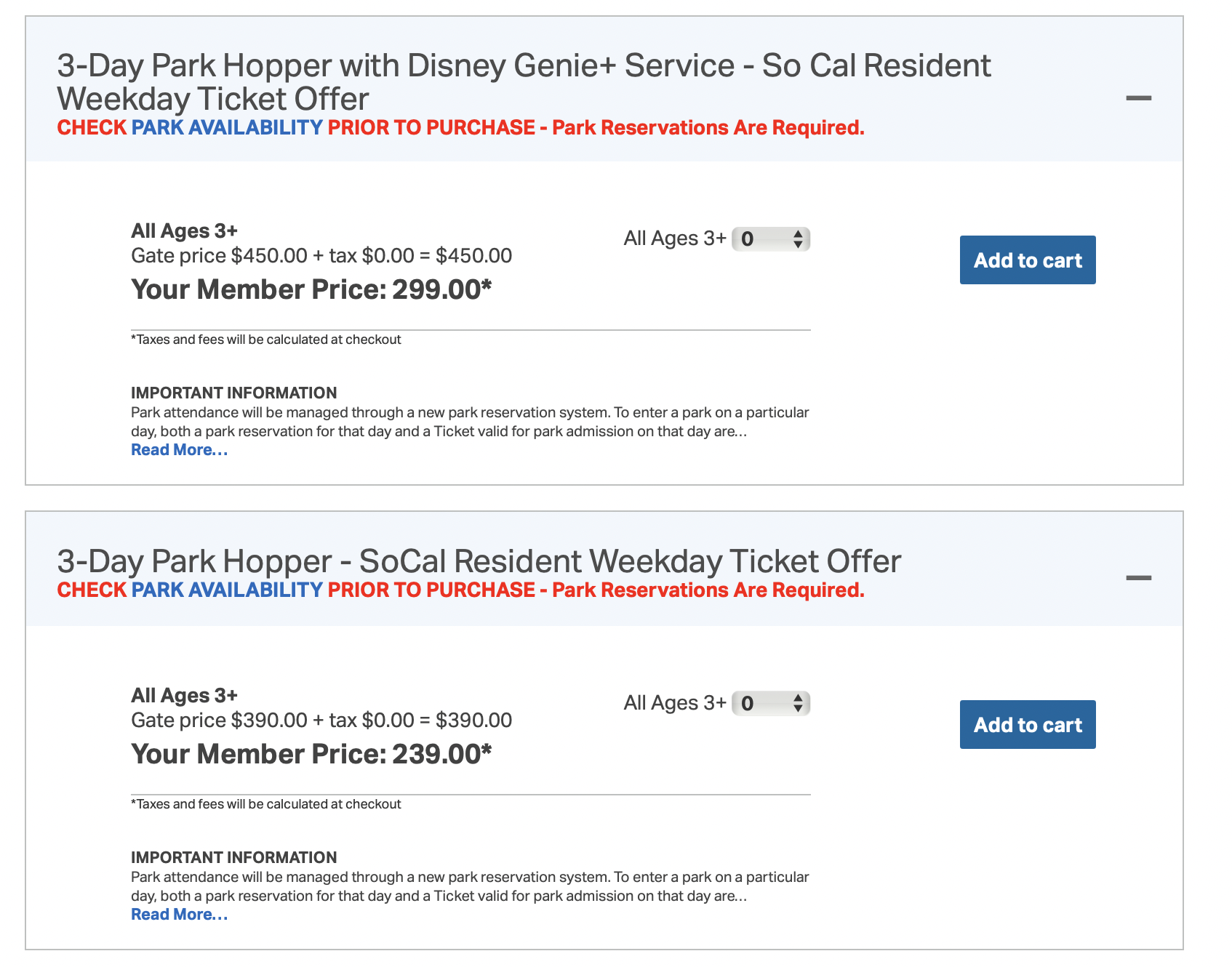Check Park Availability link under SoCal Resident Weekday title
The width and height of the screenshot is (1232, 967).
point(227,590)
